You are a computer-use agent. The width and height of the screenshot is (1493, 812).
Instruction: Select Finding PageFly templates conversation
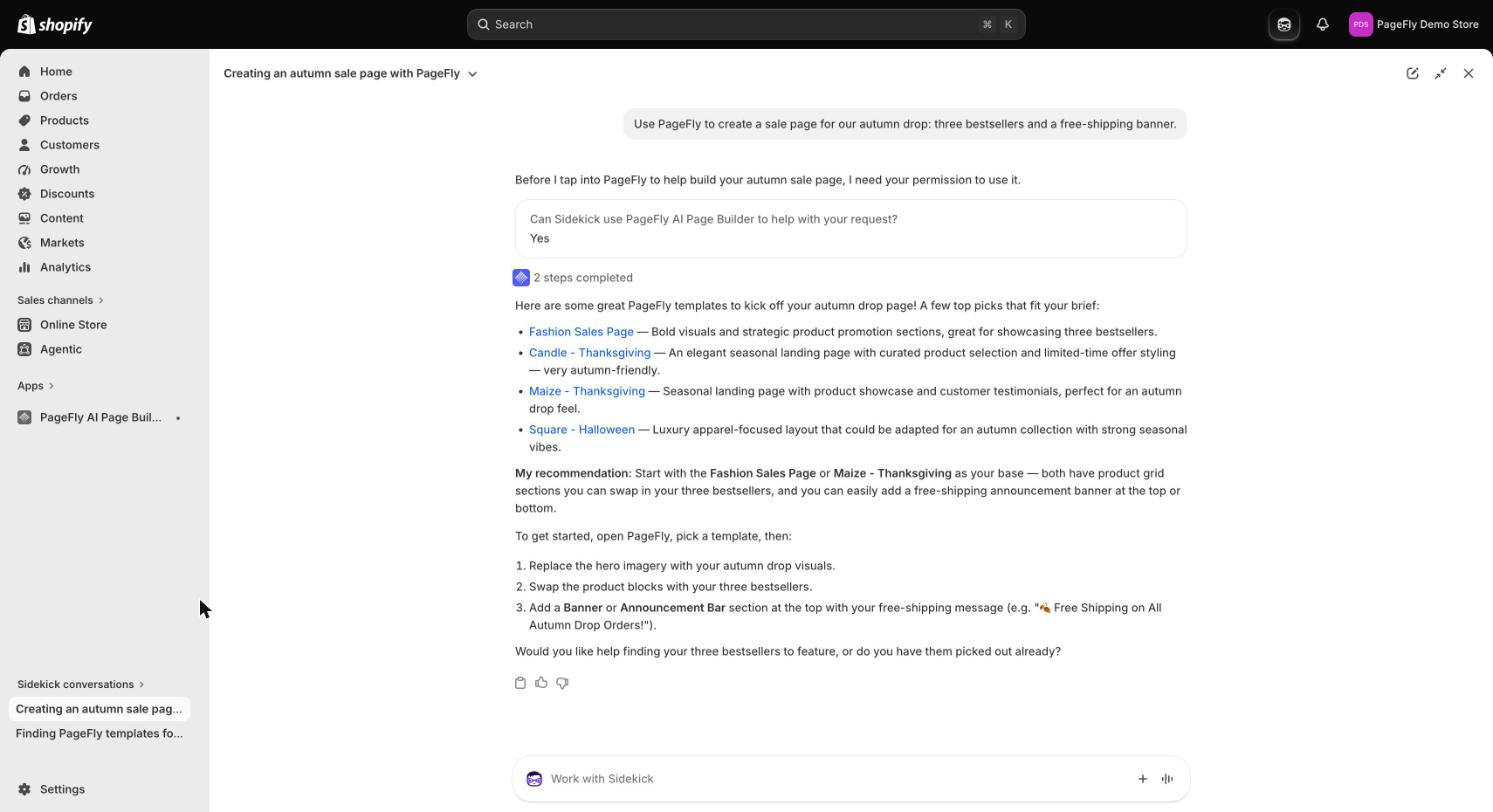click(99, 733)
